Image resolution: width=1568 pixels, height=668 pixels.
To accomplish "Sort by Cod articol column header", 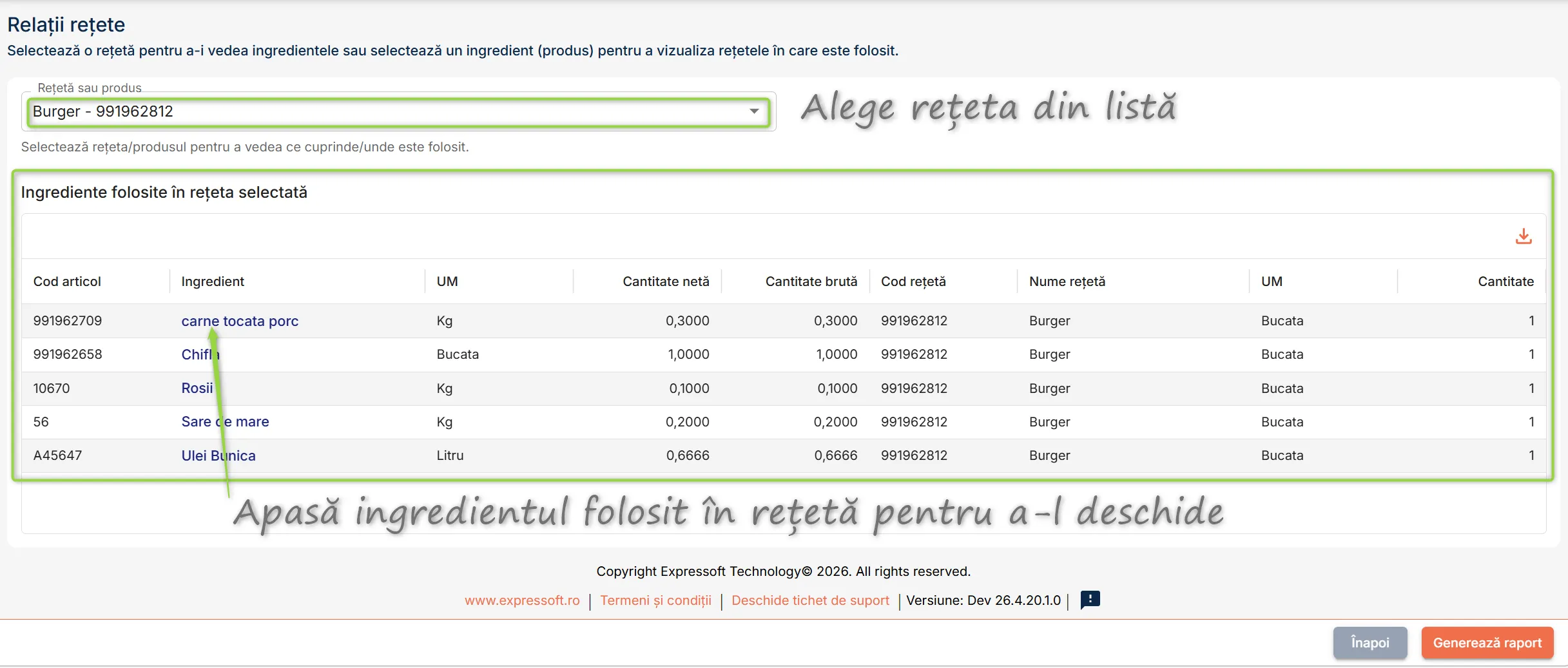I will click(67, 282).
